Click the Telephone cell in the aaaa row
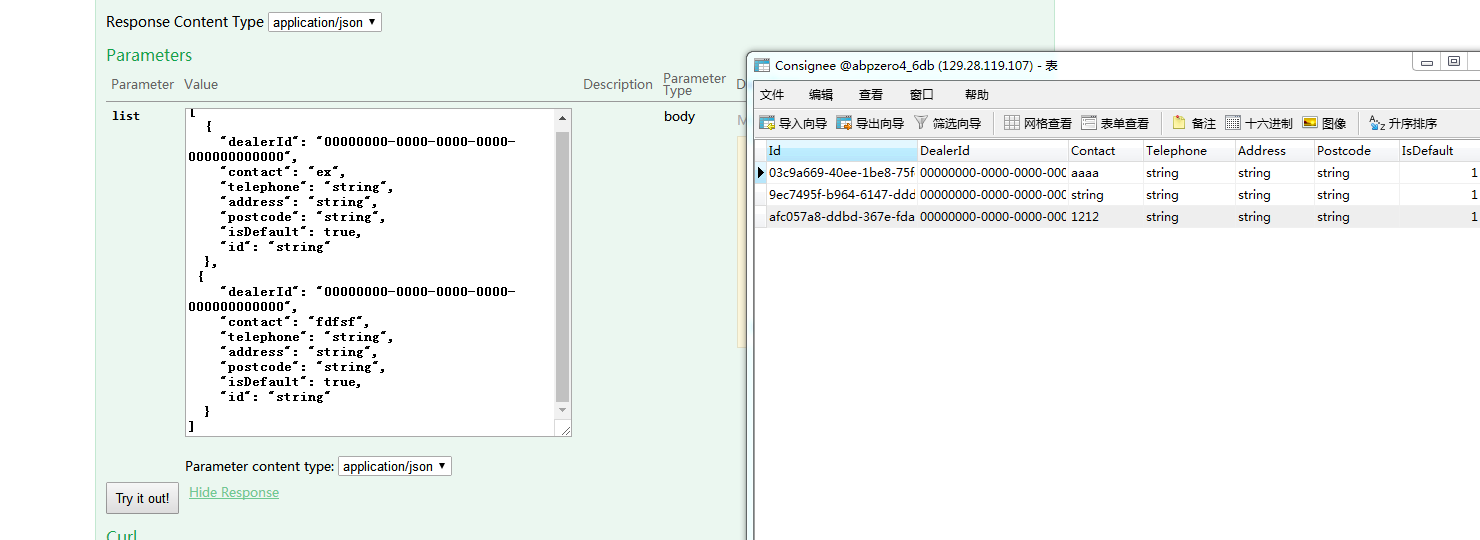The image size is (1480, 540). [x=1189, y=173]
